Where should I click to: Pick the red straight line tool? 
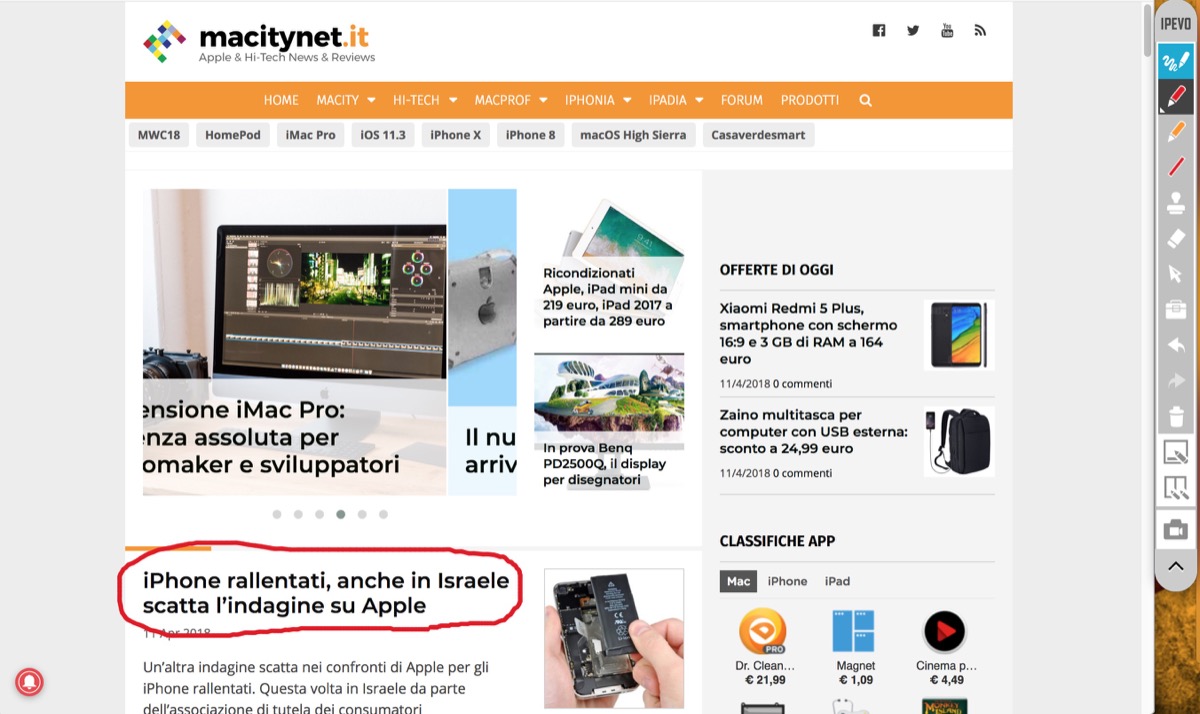pyautogui.click(x=1176, y=167)
